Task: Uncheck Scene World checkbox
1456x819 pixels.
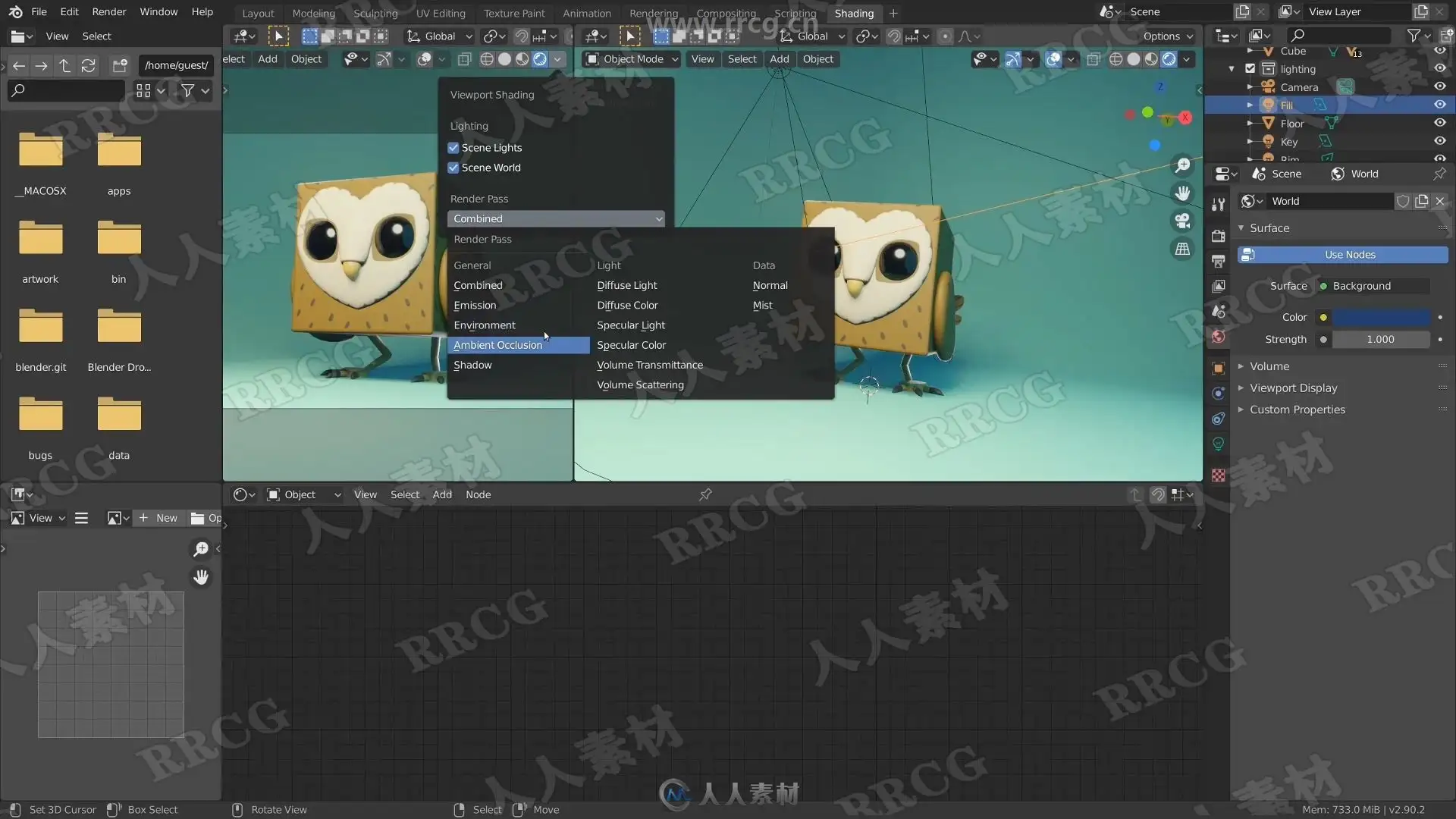Action: click(x=453, y=168)
